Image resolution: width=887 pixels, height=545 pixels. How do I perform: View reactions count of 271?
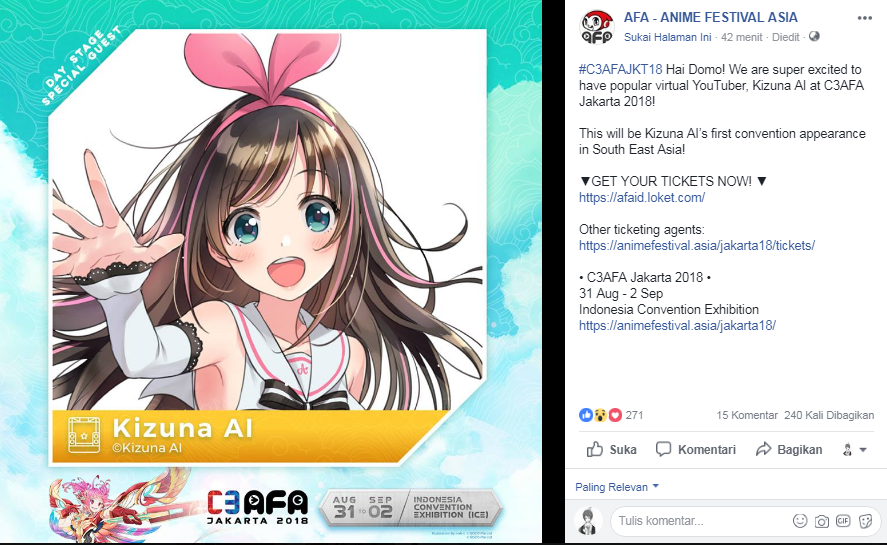611,415
